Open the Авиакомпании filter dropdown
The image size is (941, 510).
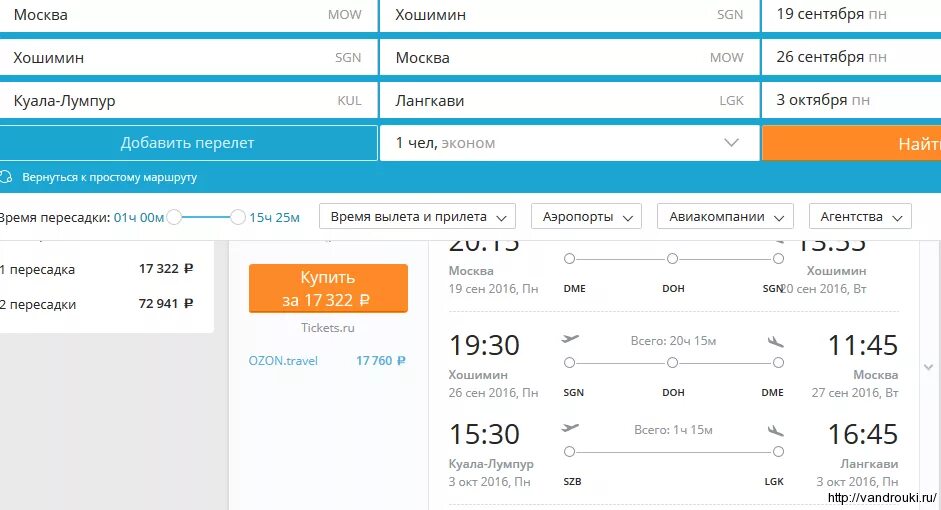pyautogui.click(x=726, y=217)
